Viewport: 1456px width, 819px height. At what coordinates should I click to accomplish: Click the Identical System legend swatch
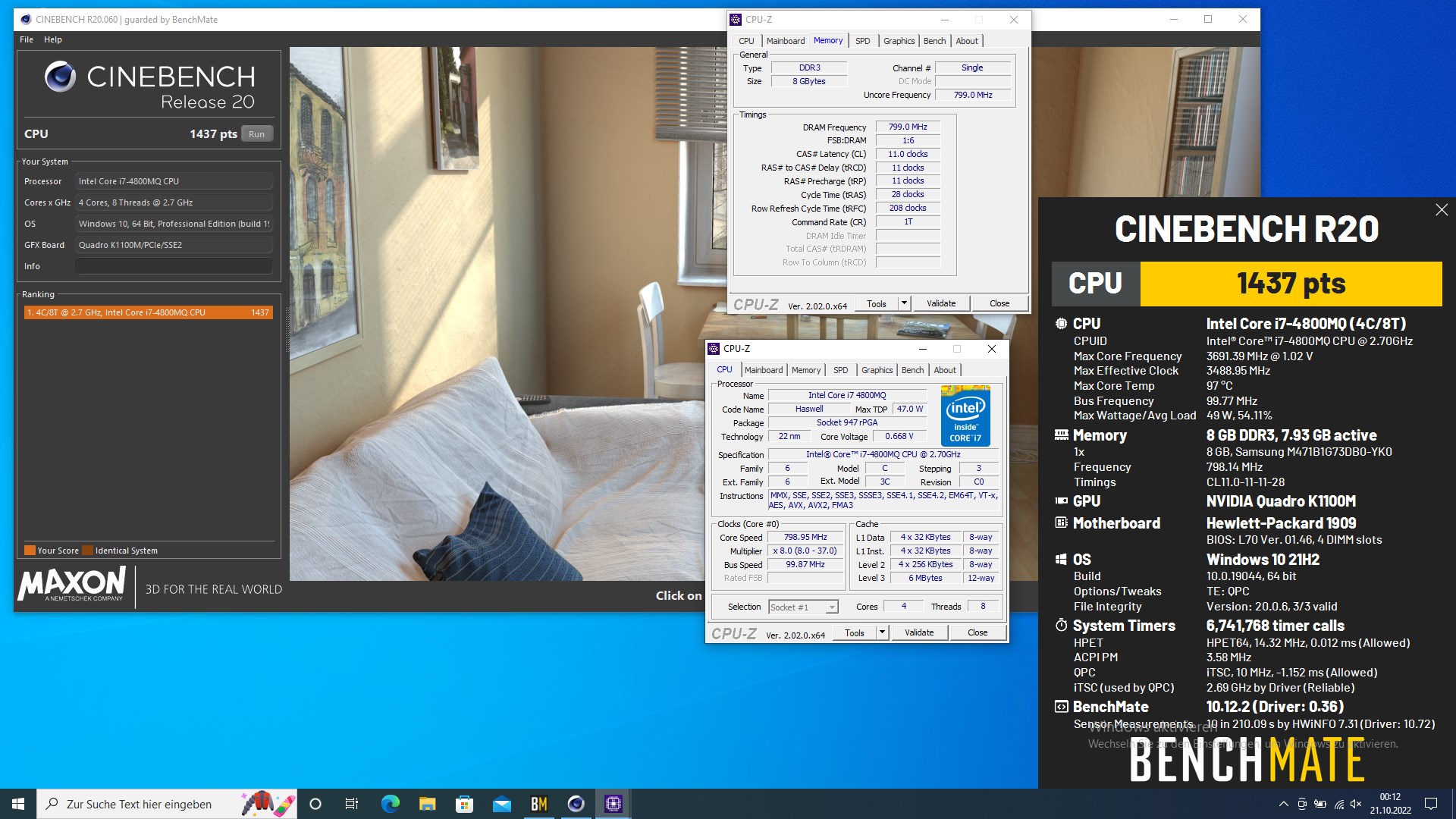(x=88, y=551)
